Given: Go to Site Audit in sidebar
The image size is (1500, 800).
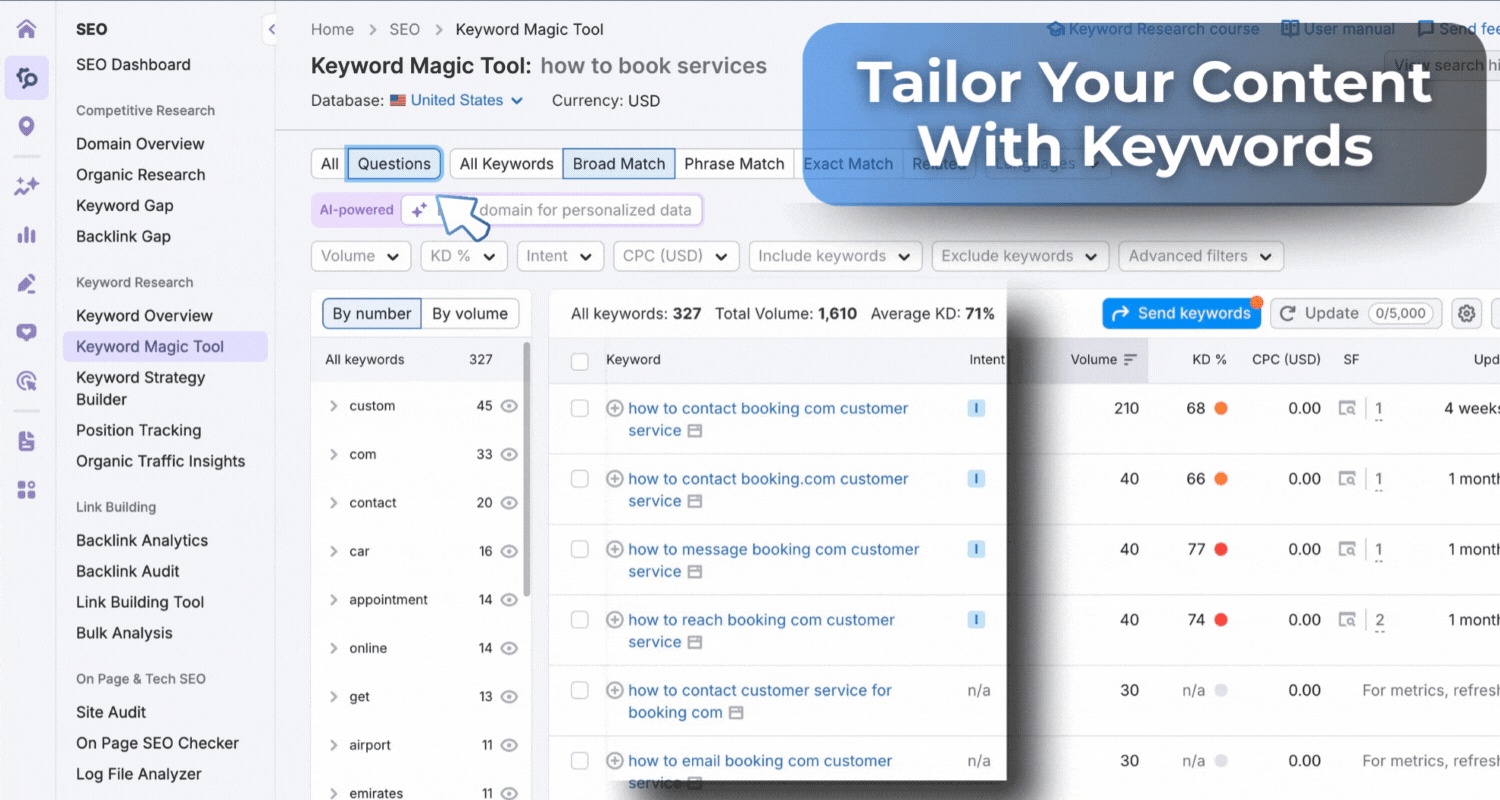Looking at the screenshot, I should (111, 712).
